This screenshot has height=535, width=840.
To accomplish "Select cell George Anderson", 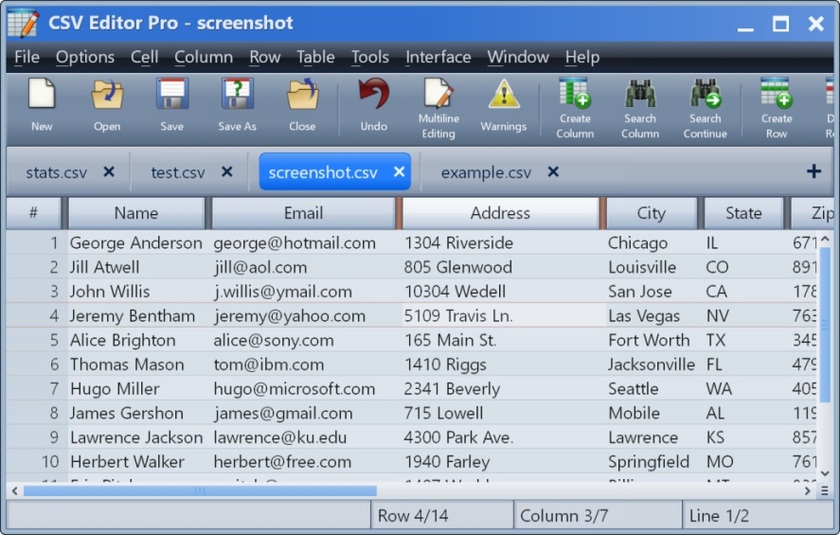I will [136, 243].
